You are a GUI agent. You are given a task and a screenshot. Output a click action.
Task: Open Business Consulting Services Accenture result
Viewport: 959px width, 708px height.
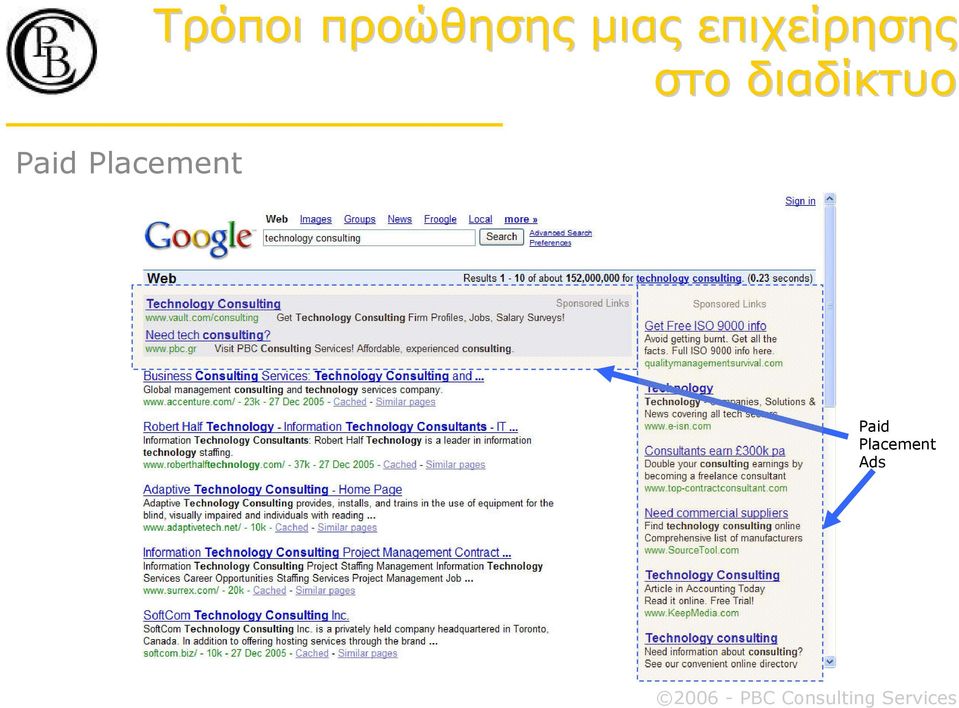[313, 376]
